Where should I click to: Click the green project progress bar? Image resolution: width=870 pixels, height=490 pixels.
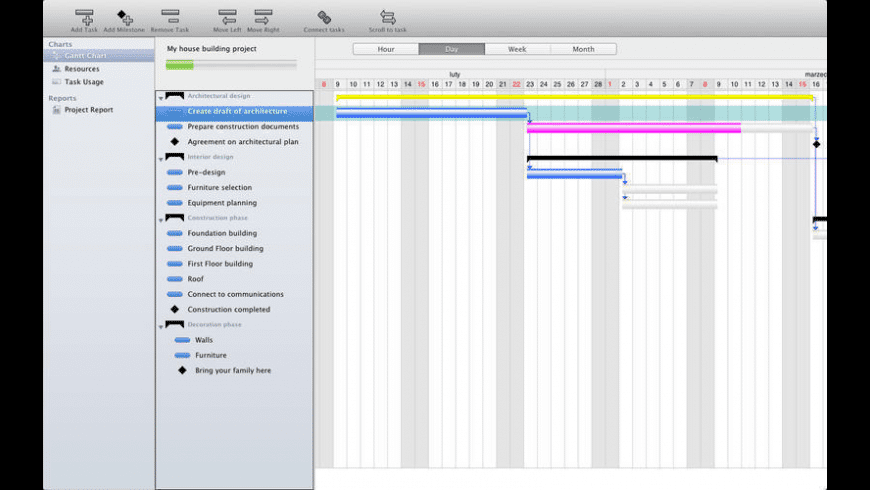coord(180,65)
